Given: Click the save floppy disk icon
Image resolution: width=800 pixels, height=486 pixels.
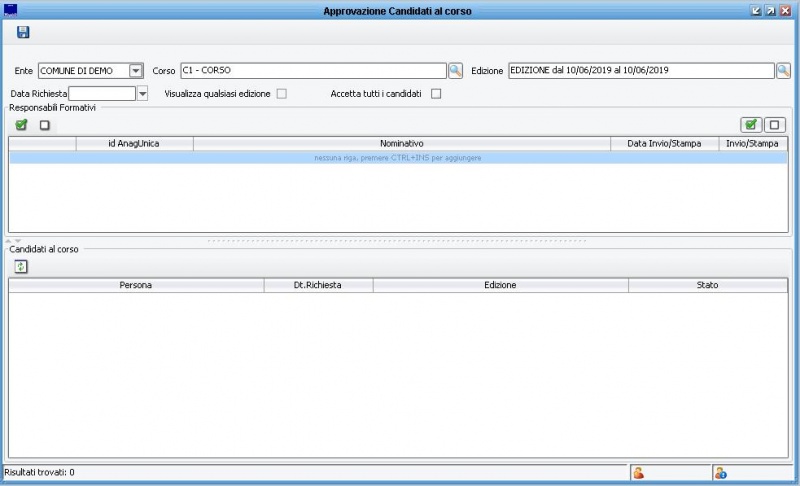Looking at the screenshot, I should click(x=23, y=32).
